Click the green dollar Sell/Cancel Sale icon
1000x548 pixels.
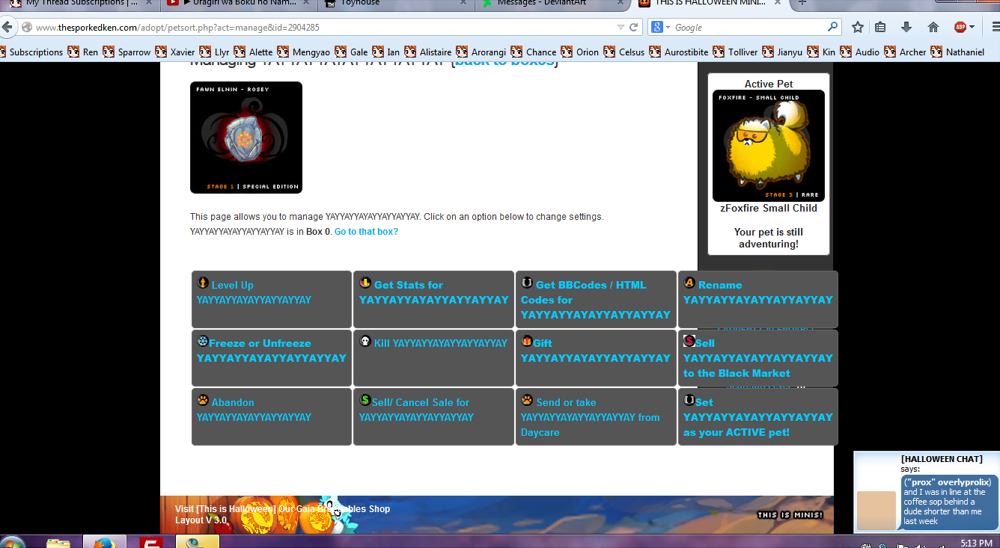tap(365, 401)
